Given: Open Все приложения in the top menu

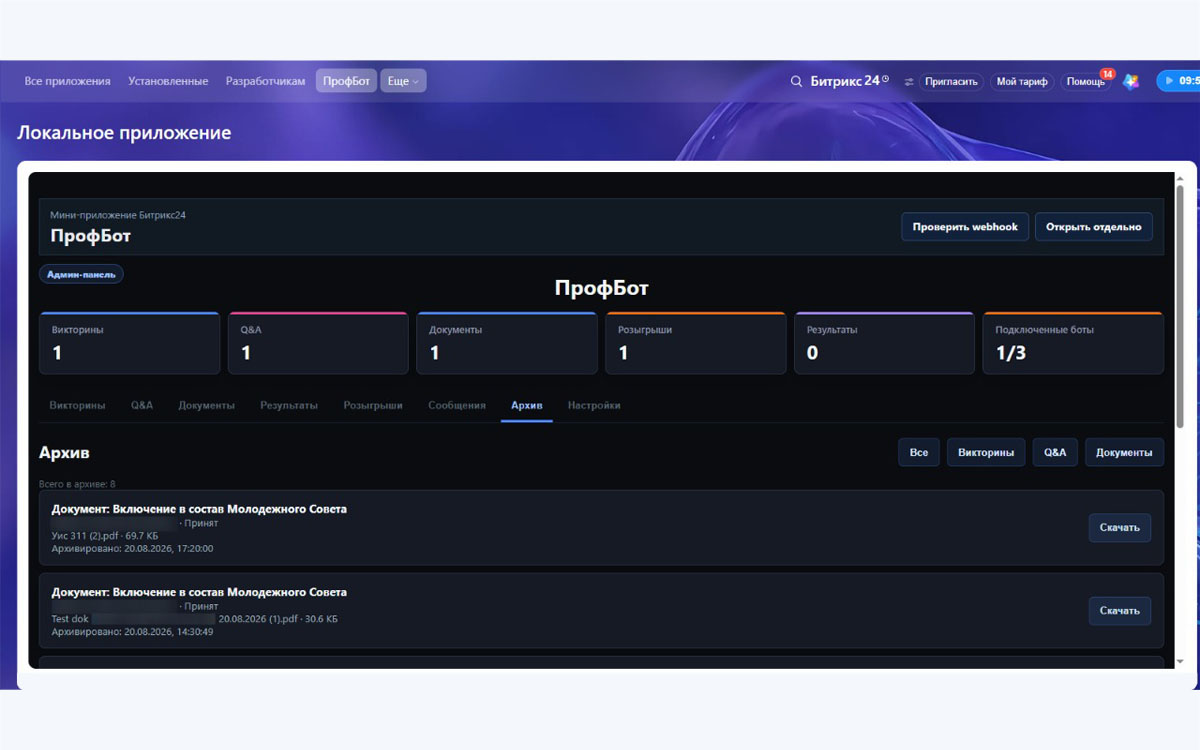Looking at the screenshot, I should pyautogui.click(x=68, y=81).
